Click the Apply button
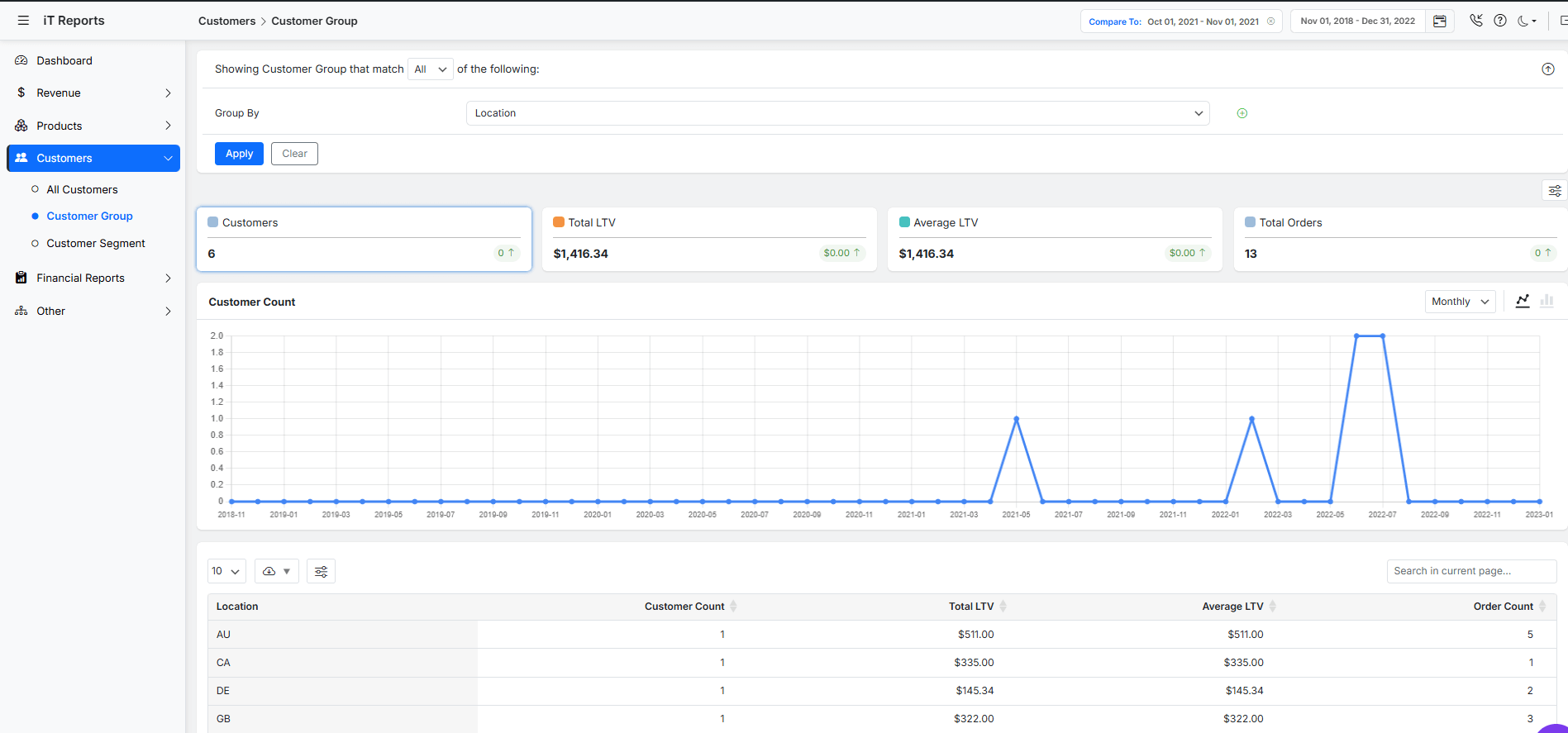This screenshot has height=733, width=1568. (239, 154)
